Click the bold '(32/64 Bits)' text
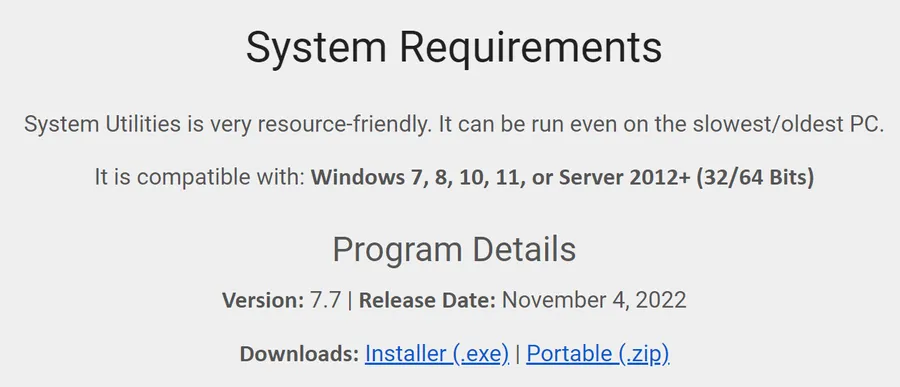This screenshot has height=387, width=900. pyautogui.click(x=755, y=177)
